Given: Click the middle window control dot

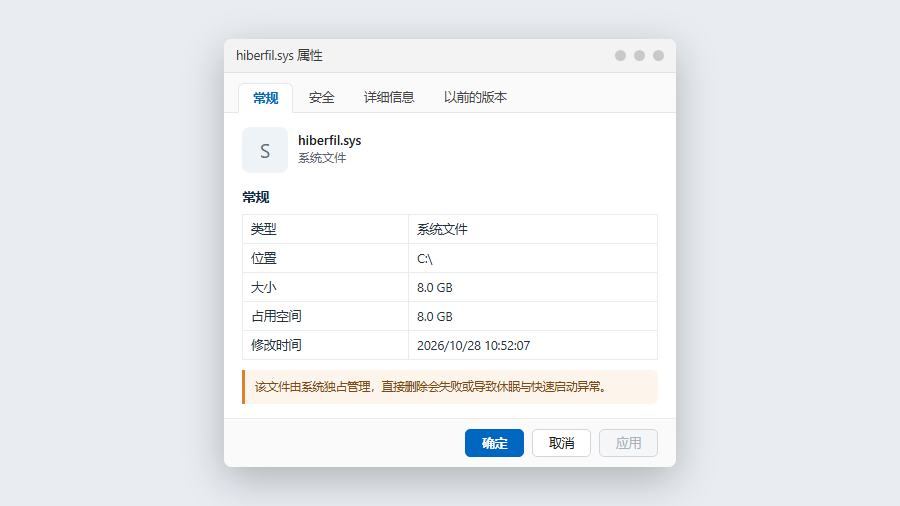Looking at the screenshot, I should point(639,56).
